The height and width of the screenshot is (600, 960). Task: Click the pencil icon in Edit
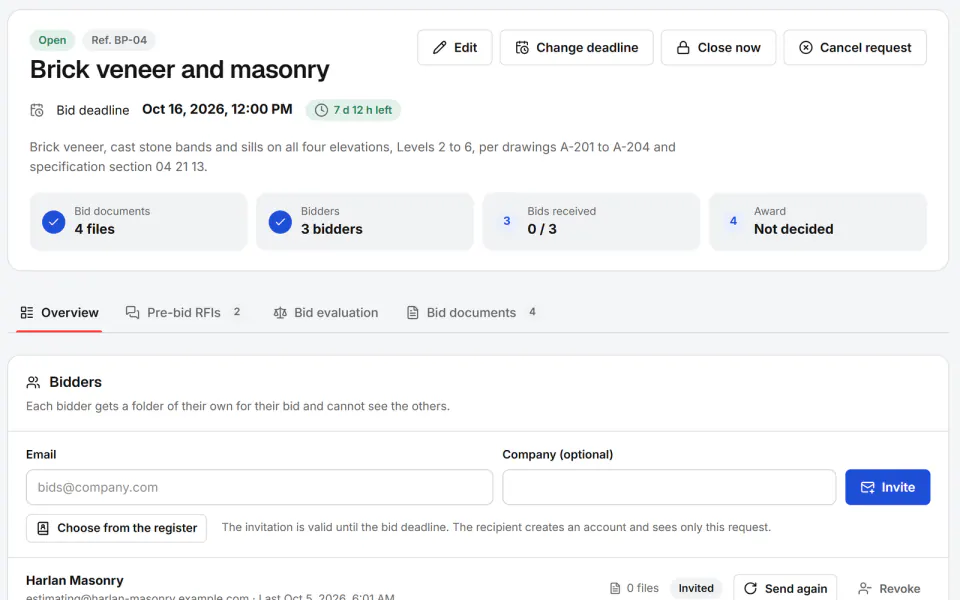click(440, 48)
